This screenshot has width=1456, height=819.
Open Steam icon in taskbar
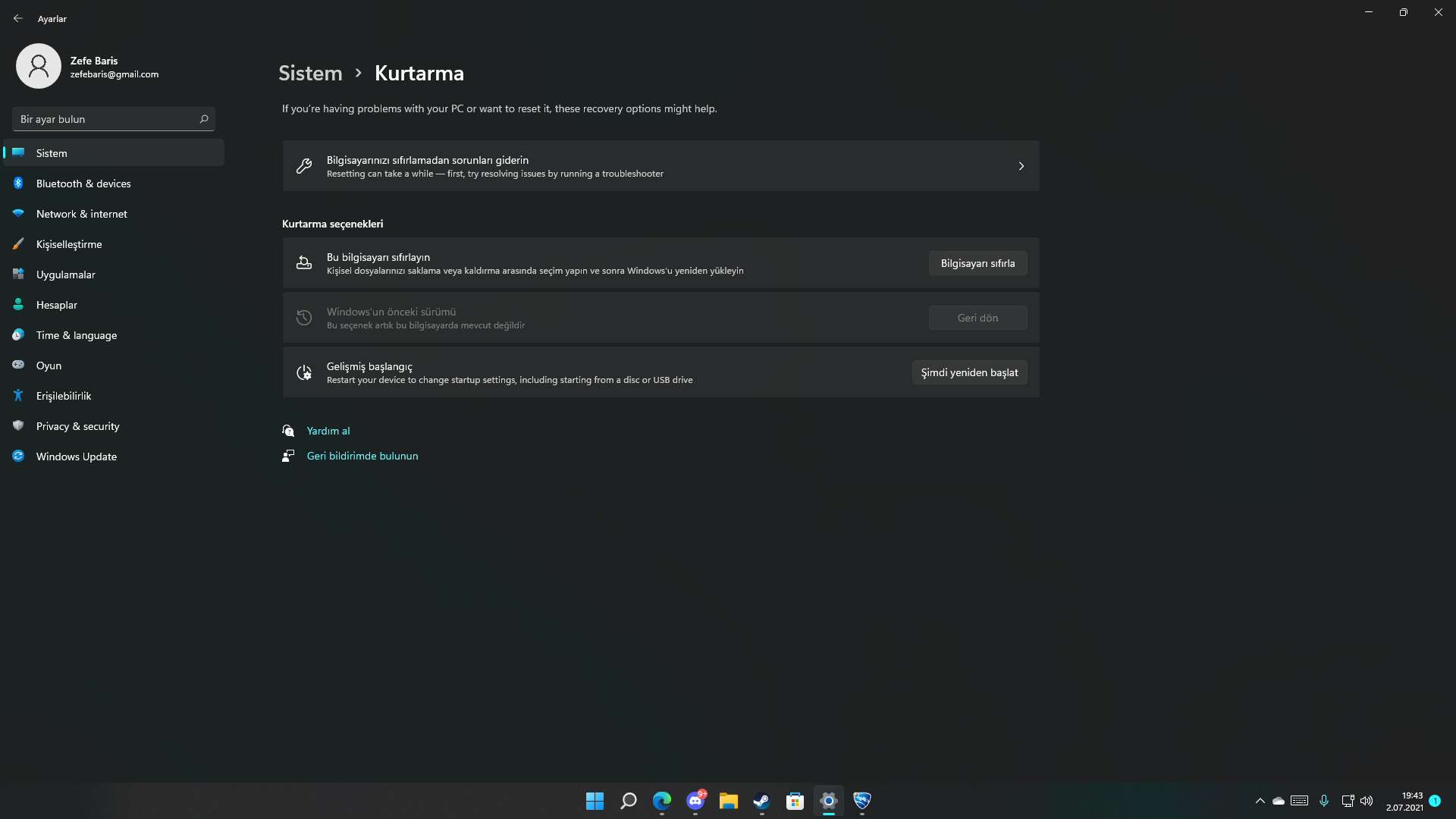(x=761, y=801)
